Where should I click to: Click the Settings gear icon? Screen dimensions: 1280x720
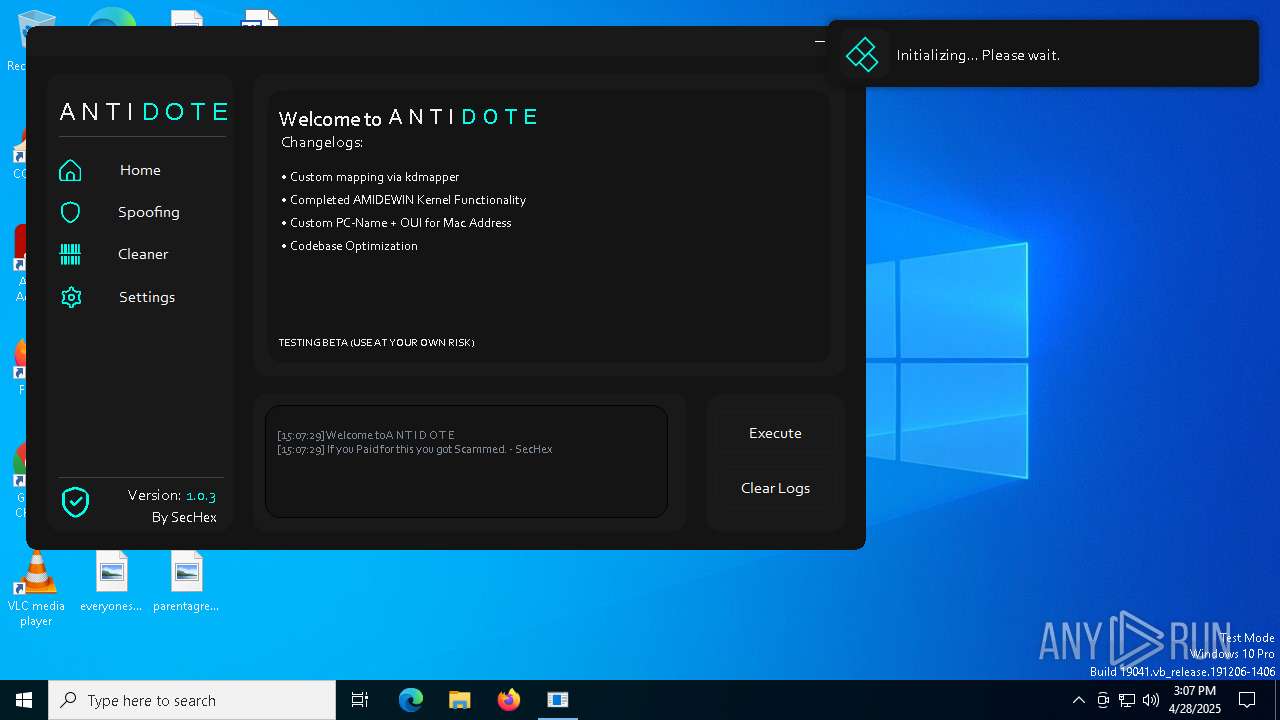pyautogui.click(x=71, y=297)
